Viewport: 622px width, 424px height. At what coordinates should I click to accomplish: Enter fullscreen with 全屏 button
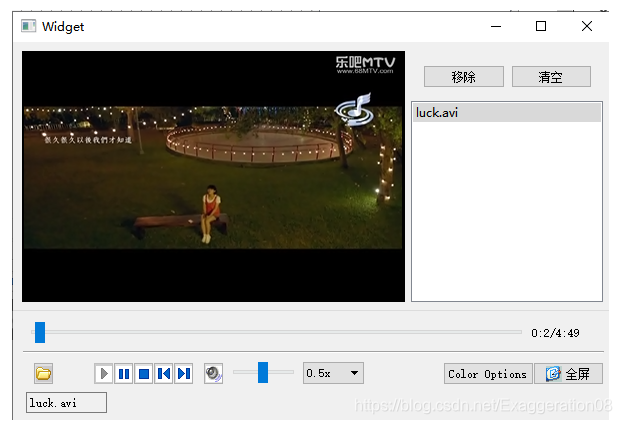click(568, 374)
